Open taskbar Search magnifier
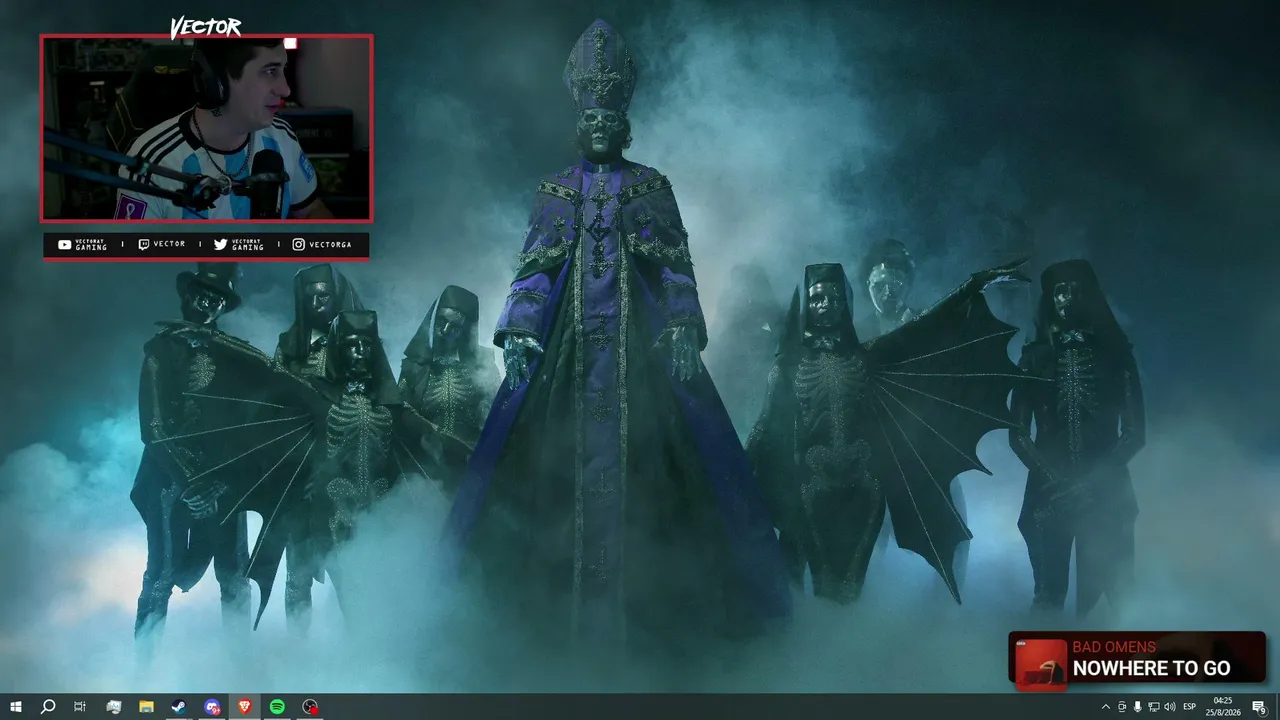The height and width of the screenshot is (720, 1280). pyautogui.click(x=48, y=707)
